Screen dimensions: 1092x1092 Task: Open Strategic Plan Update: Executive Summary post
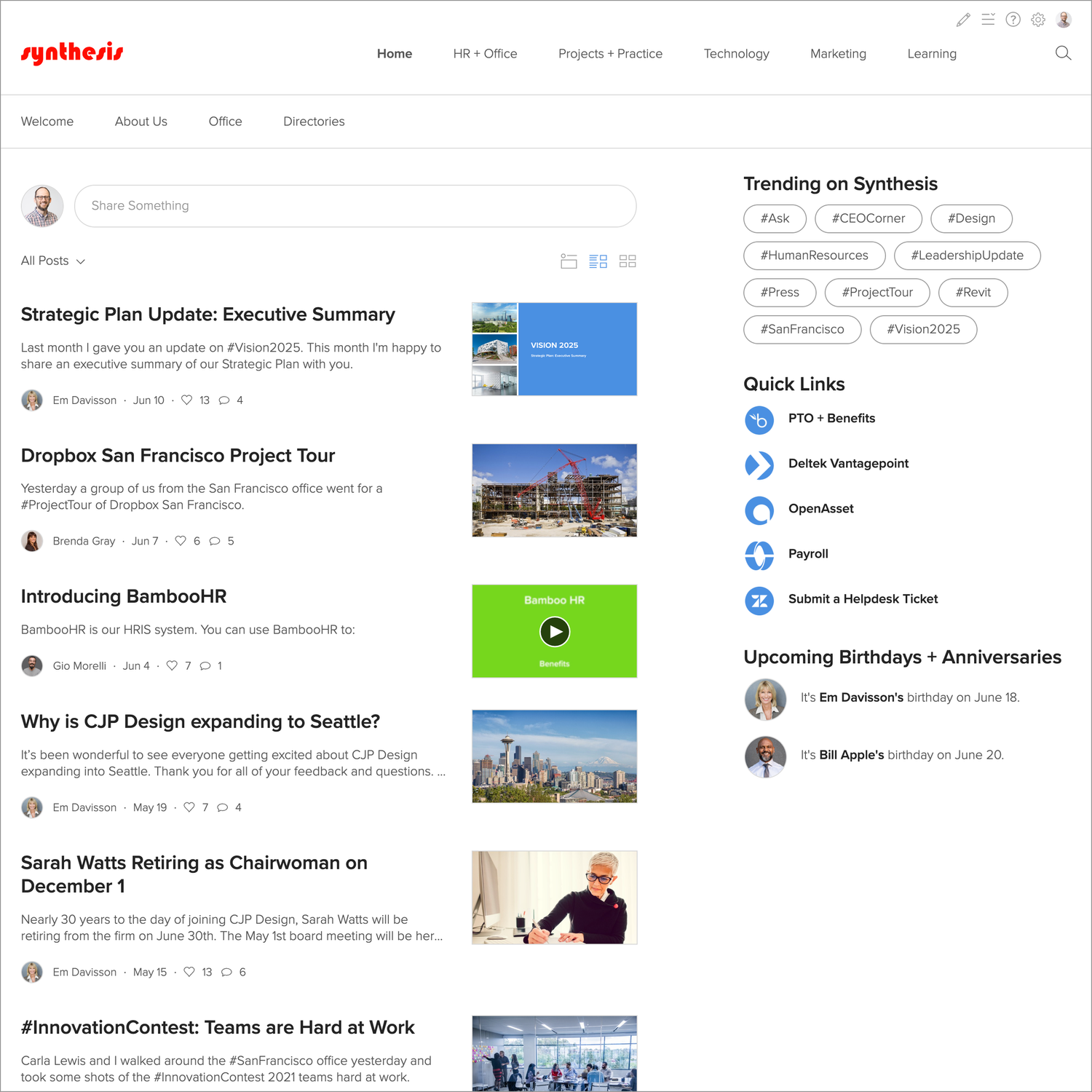[x=208, y=314]
